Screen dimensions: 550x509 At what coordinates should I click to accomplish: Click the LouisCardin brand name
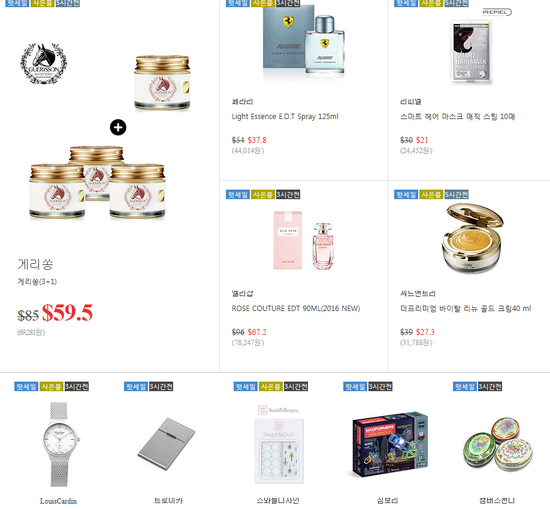[58, 501]
